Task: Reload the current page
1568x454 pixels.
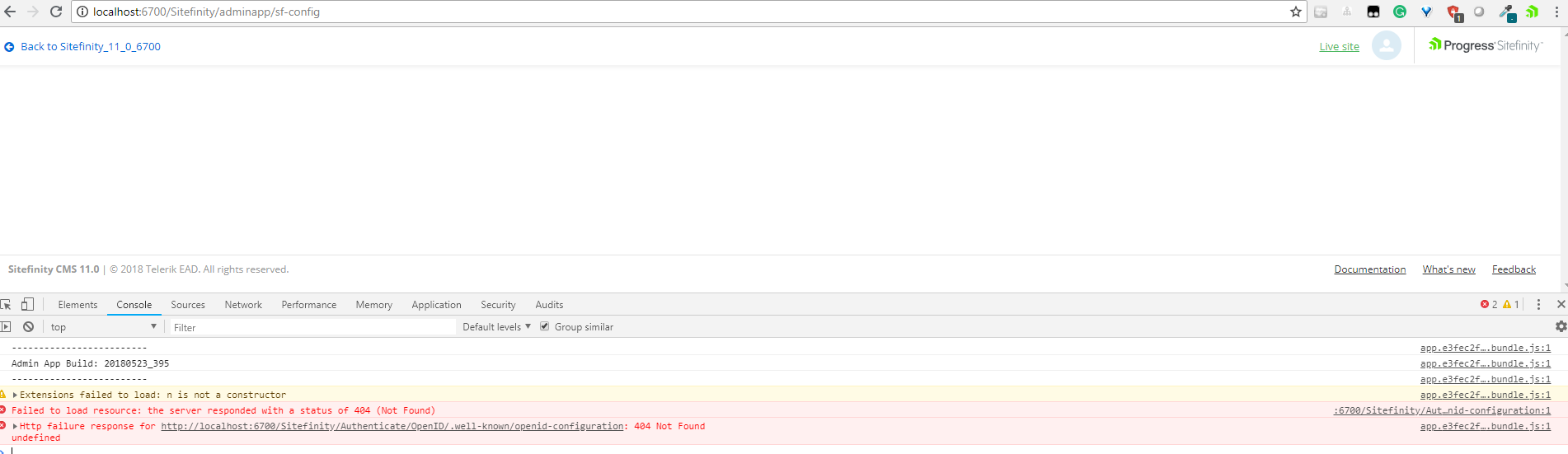Action: pos(56,12)
